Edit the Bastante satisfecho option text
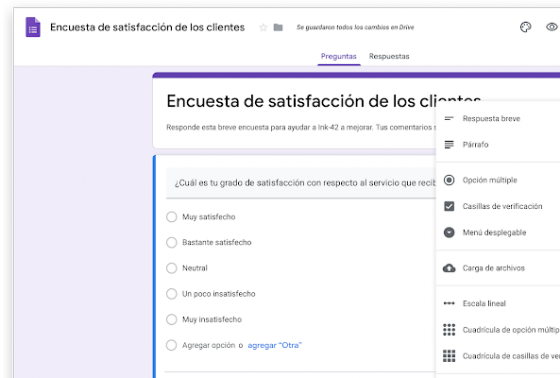Screen dimensions: 560x378 coord(217,243)
